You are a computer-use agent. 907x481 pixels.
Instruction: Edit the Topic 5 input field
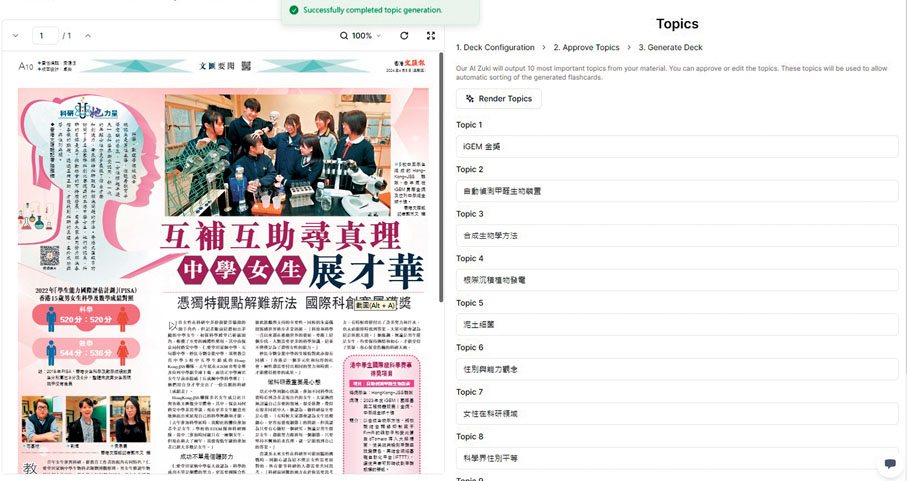[x=677, y=325]
